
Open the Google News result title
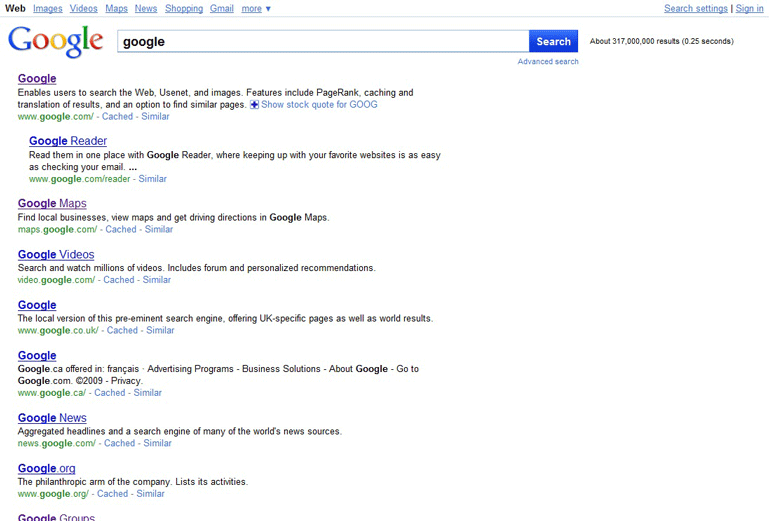(52, 417)
